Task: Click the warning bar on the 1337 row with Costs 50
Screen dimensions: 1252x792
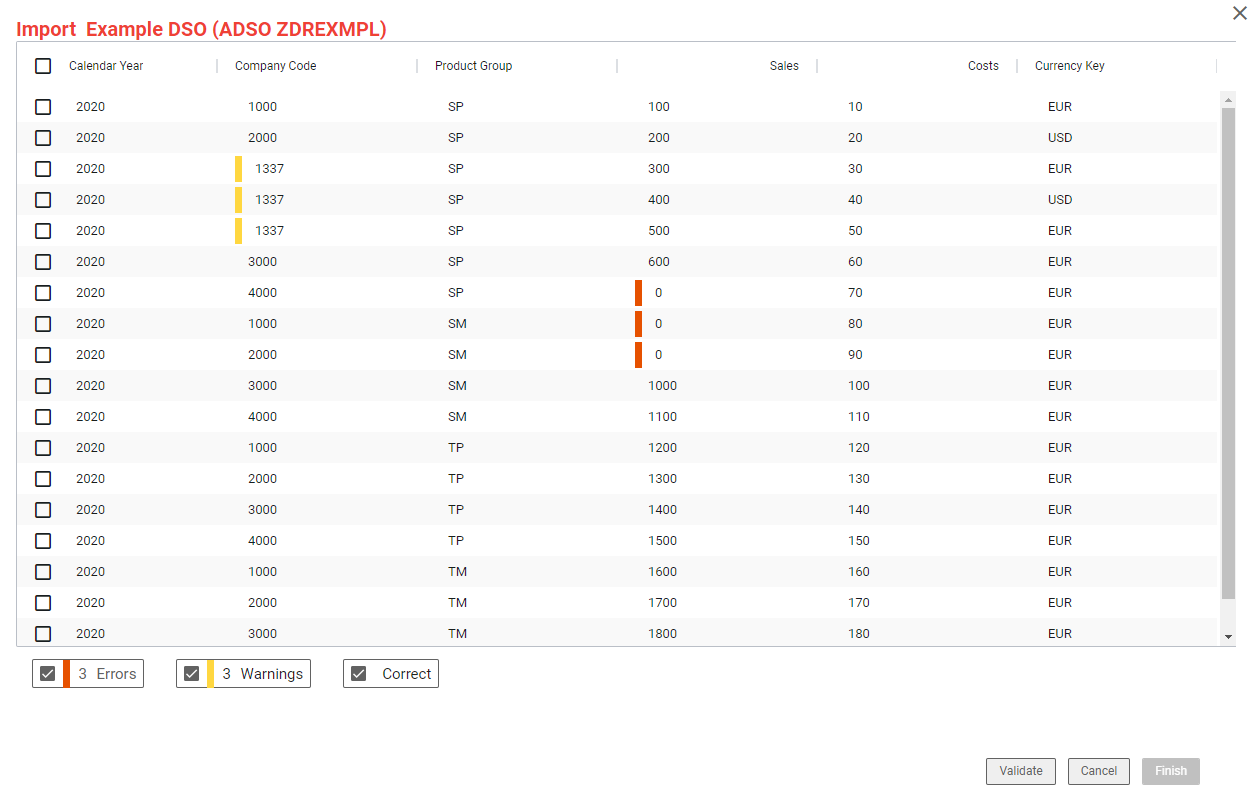Action: point(238,230)
